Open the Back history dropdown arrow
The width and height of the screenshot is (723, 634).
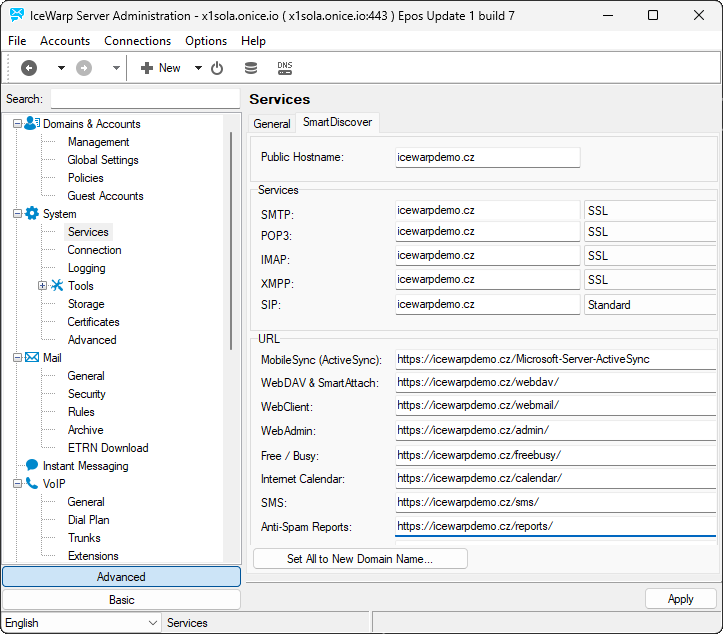click(x=61, y=68)
